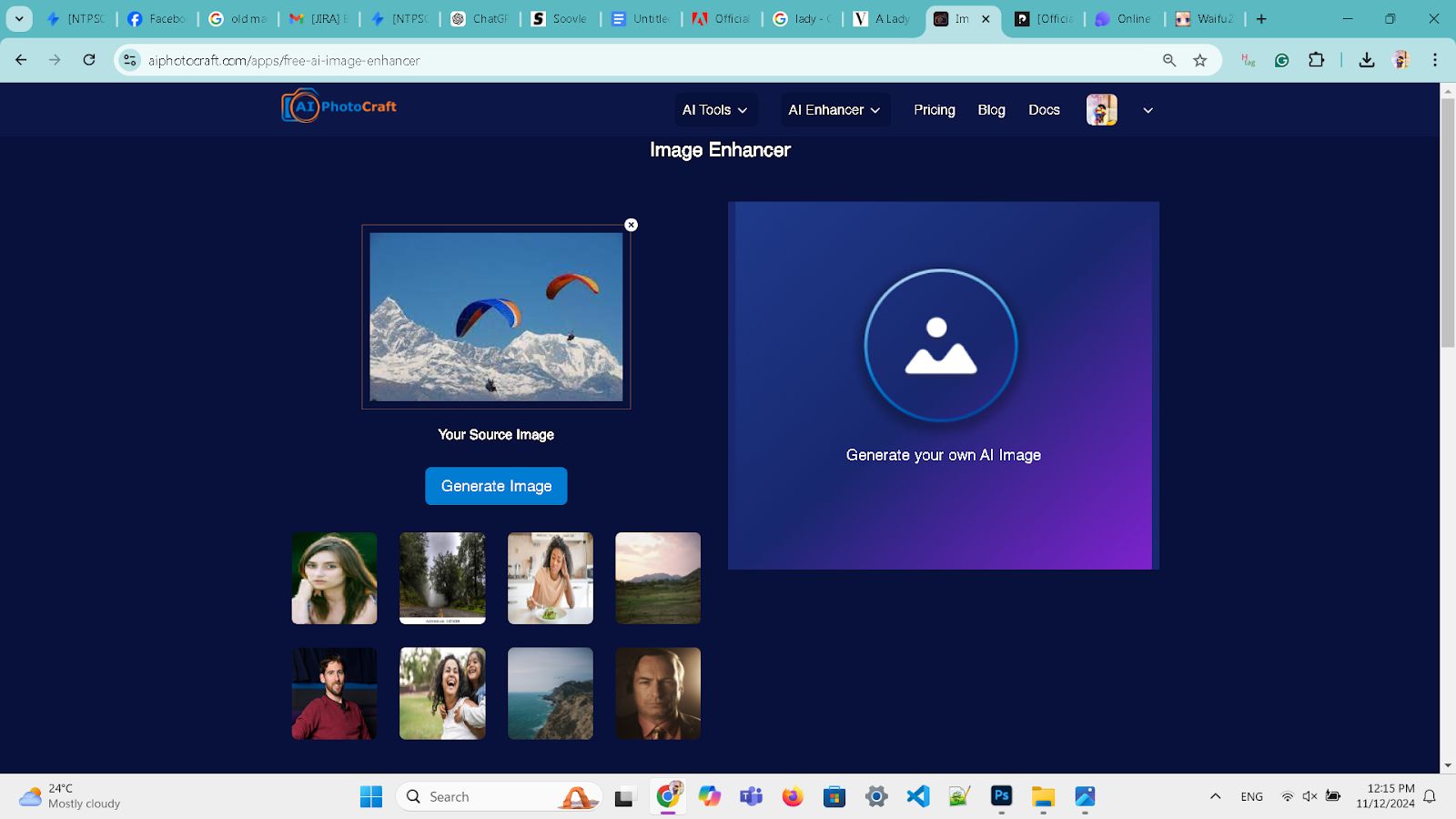This screenshot has width=1456, height=819.
Task: Expand the AI Tools dropdown
Action: (715, 110)
